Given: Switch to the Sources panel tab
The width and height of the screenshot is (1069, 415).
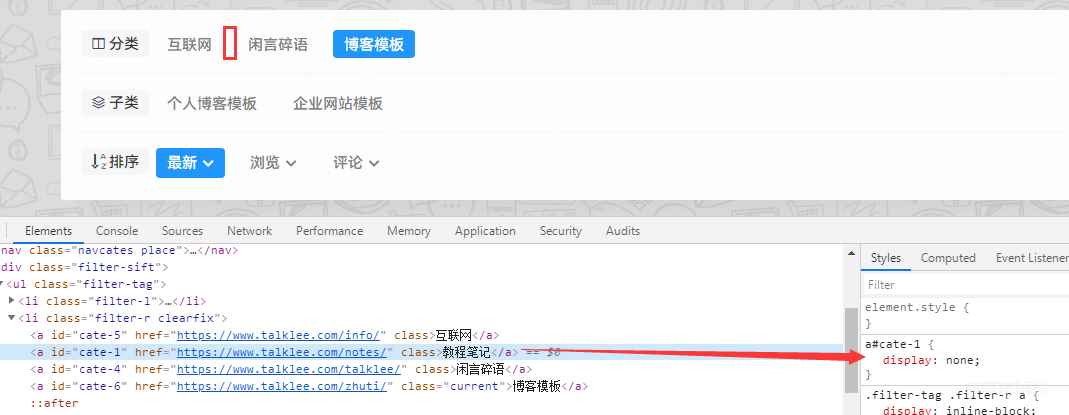Looking at the screenshot, I should [182, 231].
